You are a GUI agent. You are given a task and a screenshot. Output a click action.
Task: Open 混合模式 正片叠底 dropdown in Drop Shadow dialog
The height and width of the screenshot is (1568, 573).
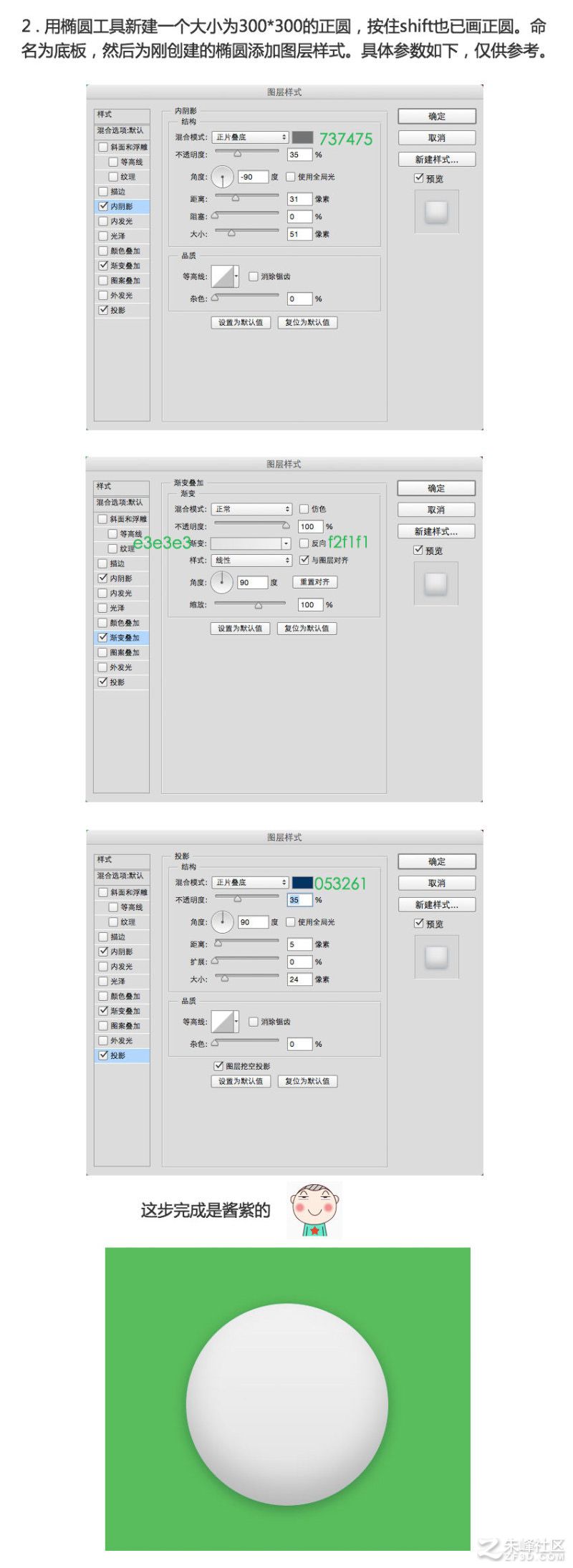pyautogui.click(x=250, y=882)
